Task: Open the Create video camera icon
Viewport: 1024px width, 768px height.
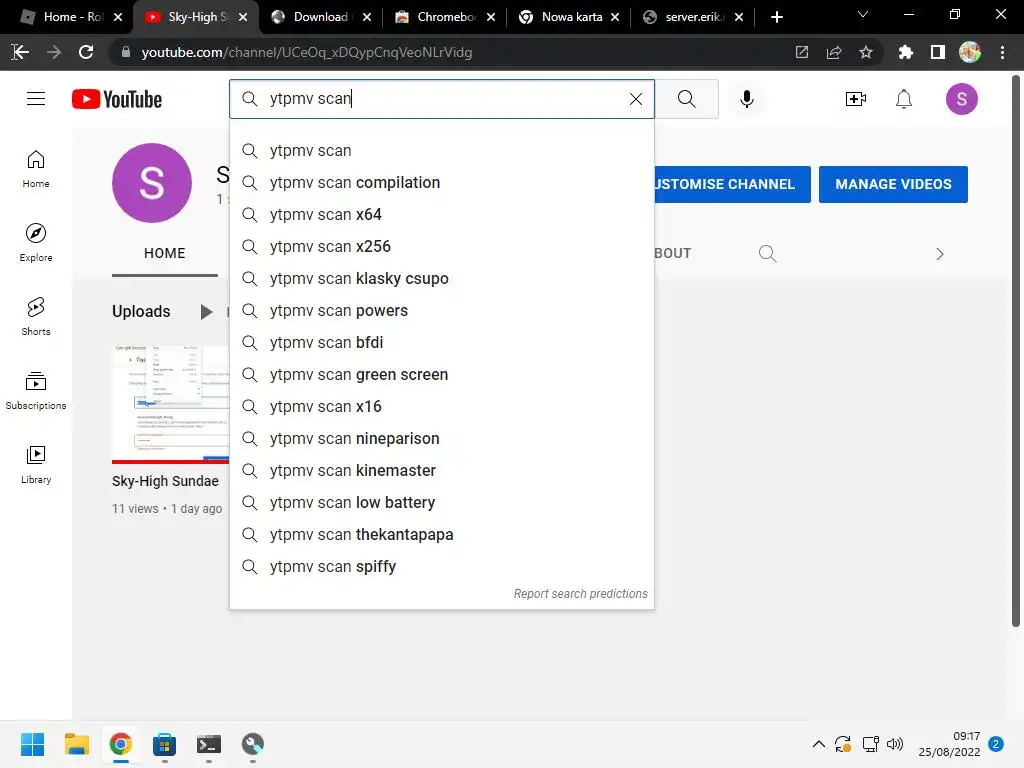Action: tap(856, 99)
